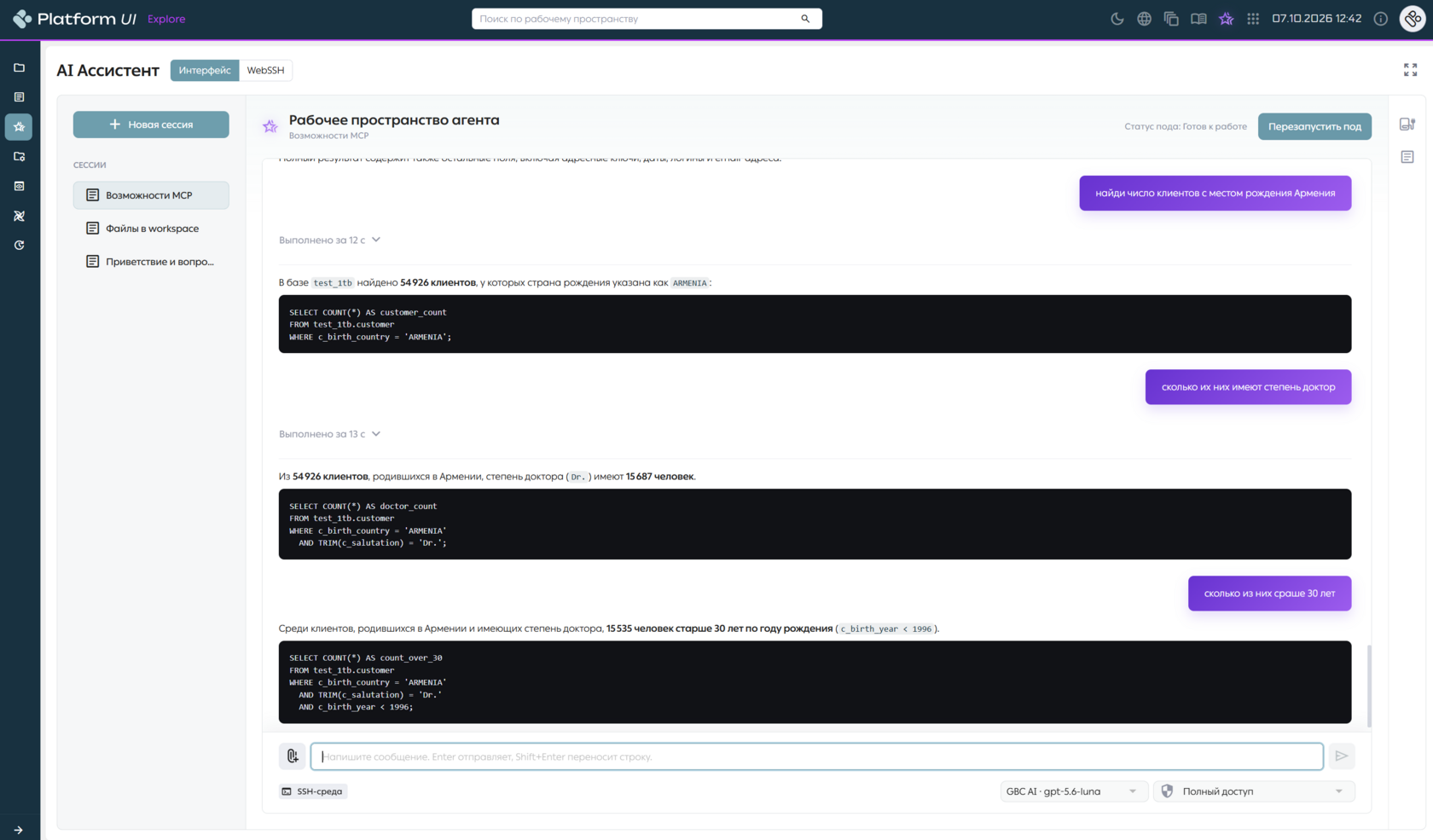Click the copy windows icon in header

1171,19
